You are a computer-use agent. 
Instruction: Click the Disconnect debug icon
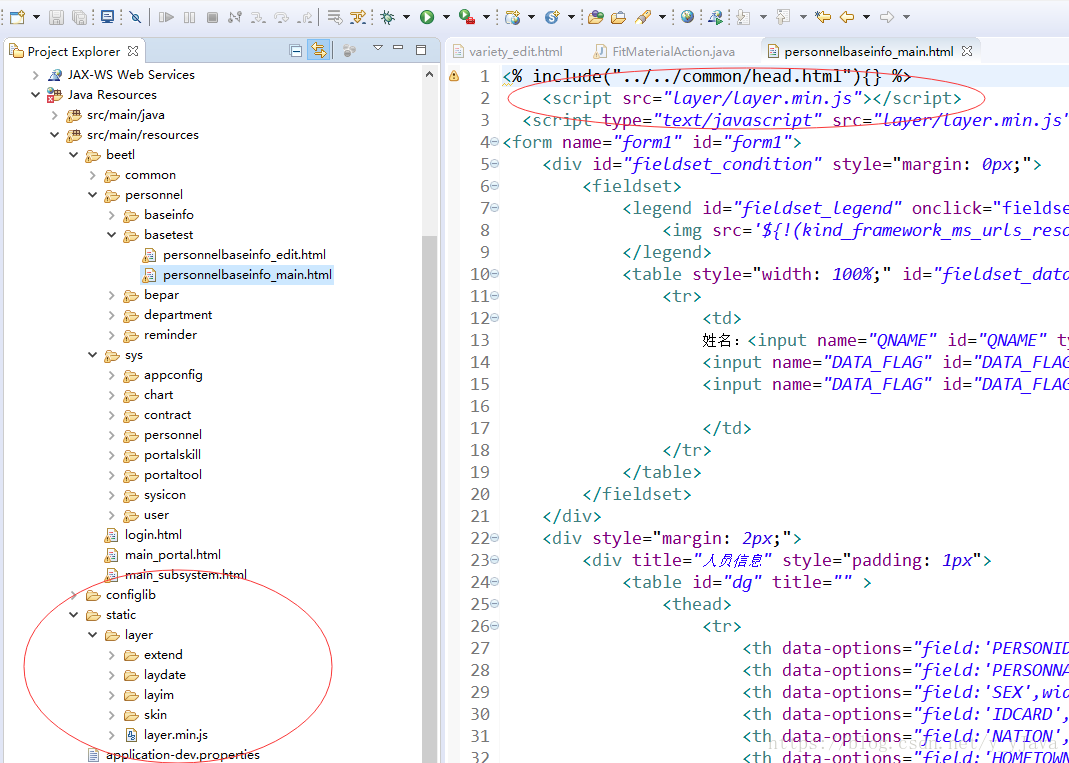tap(235, 16)
